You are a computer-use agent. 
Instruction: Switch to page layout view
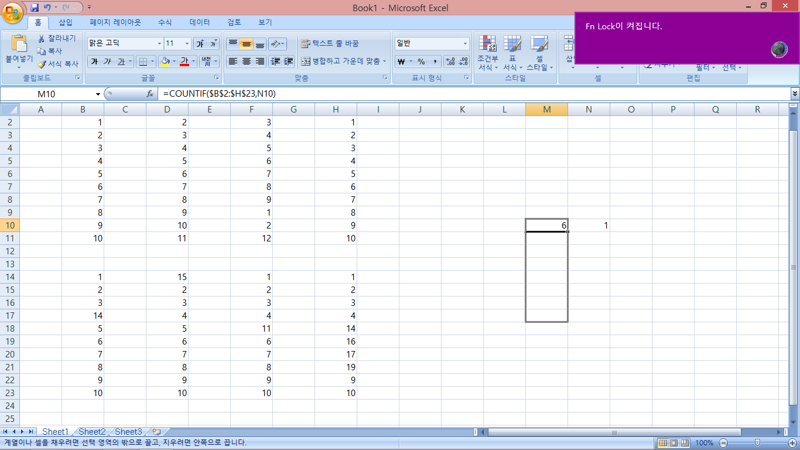673,443
